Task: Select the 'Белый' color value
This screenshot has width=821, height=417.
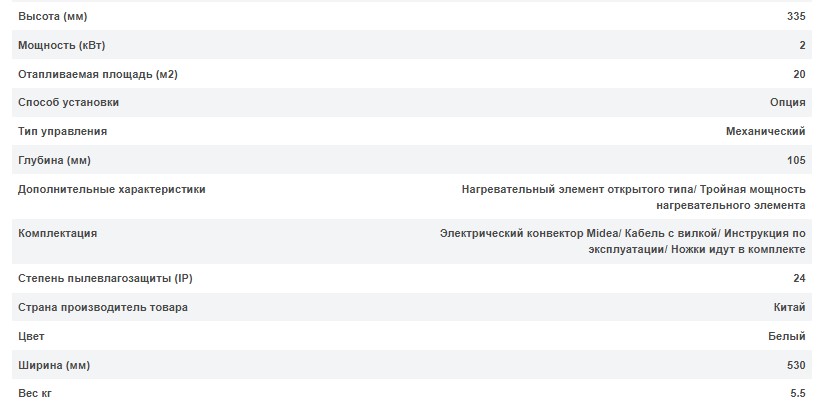Action: tap(787, 336)
